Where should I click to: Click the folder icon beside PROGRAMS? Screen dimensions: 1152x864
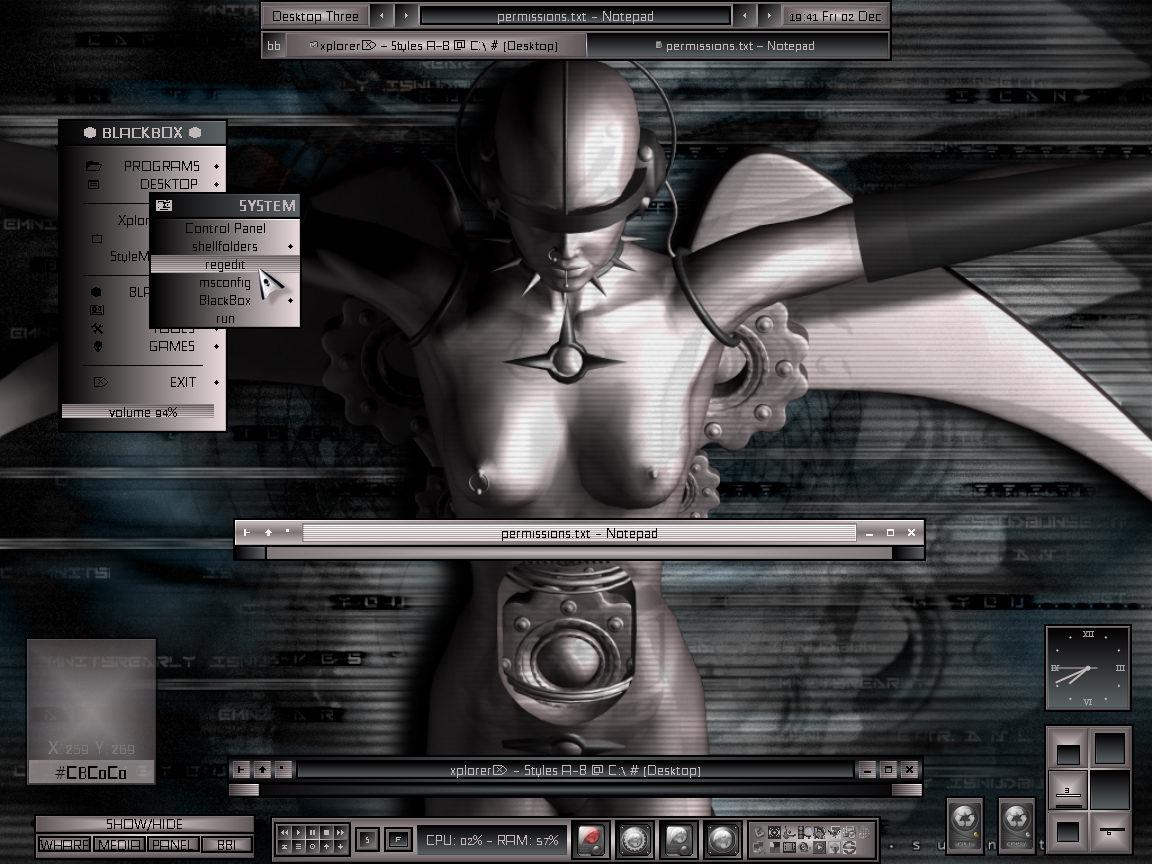[x=93, y=166]
